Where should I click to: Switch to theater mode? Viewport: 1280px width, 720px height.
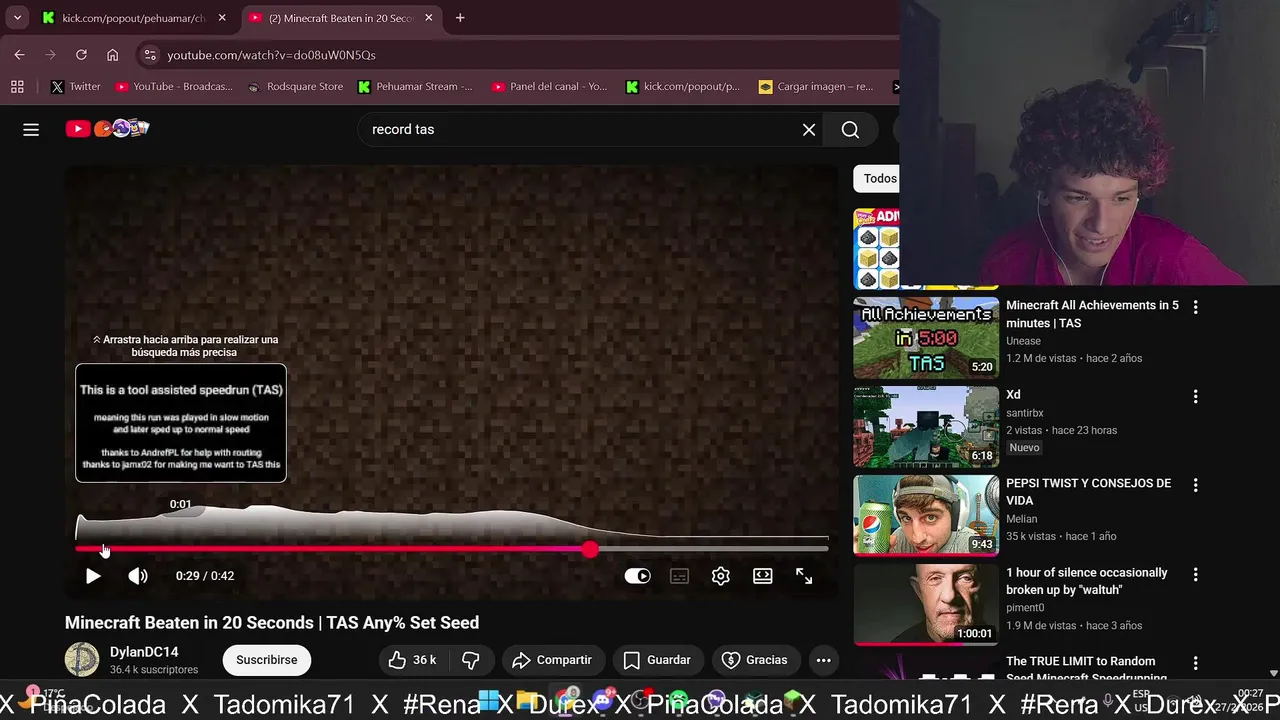pyautogui.click(x=763, y=576)
